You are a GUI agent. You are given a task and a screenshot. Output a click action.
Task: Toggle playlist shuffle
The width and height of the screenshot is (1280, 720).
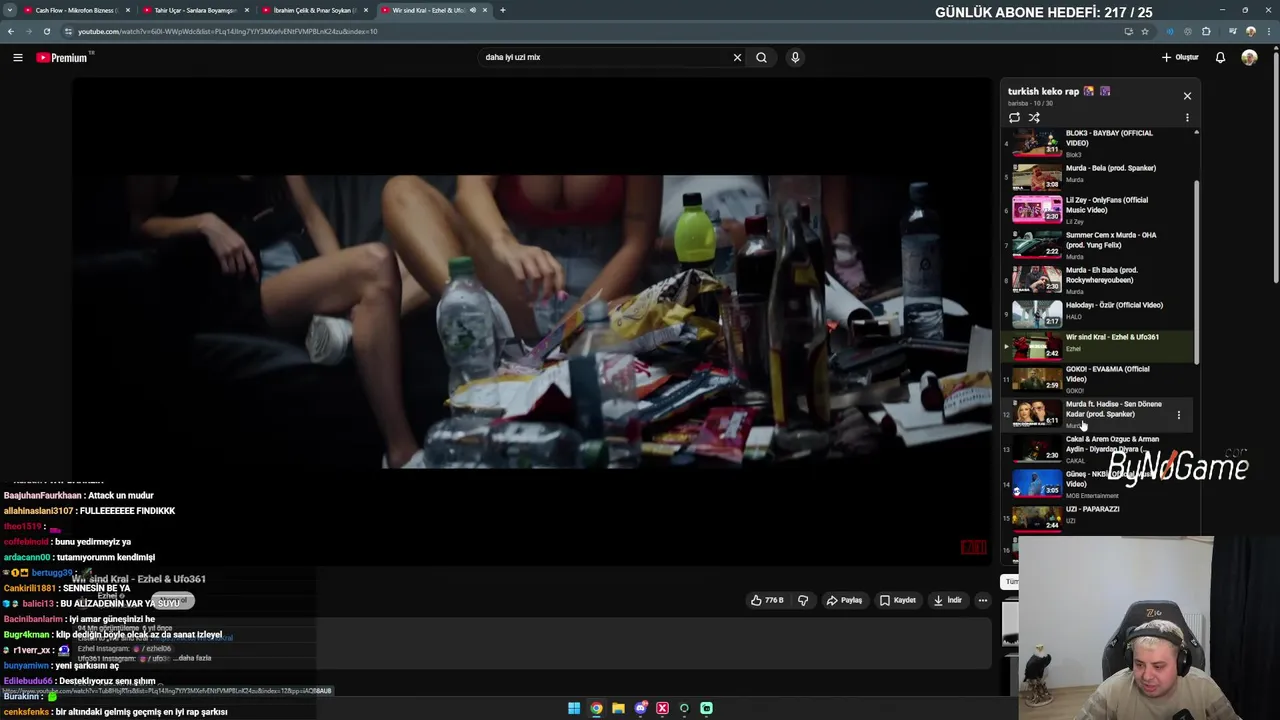click(x=1034, y=118)
